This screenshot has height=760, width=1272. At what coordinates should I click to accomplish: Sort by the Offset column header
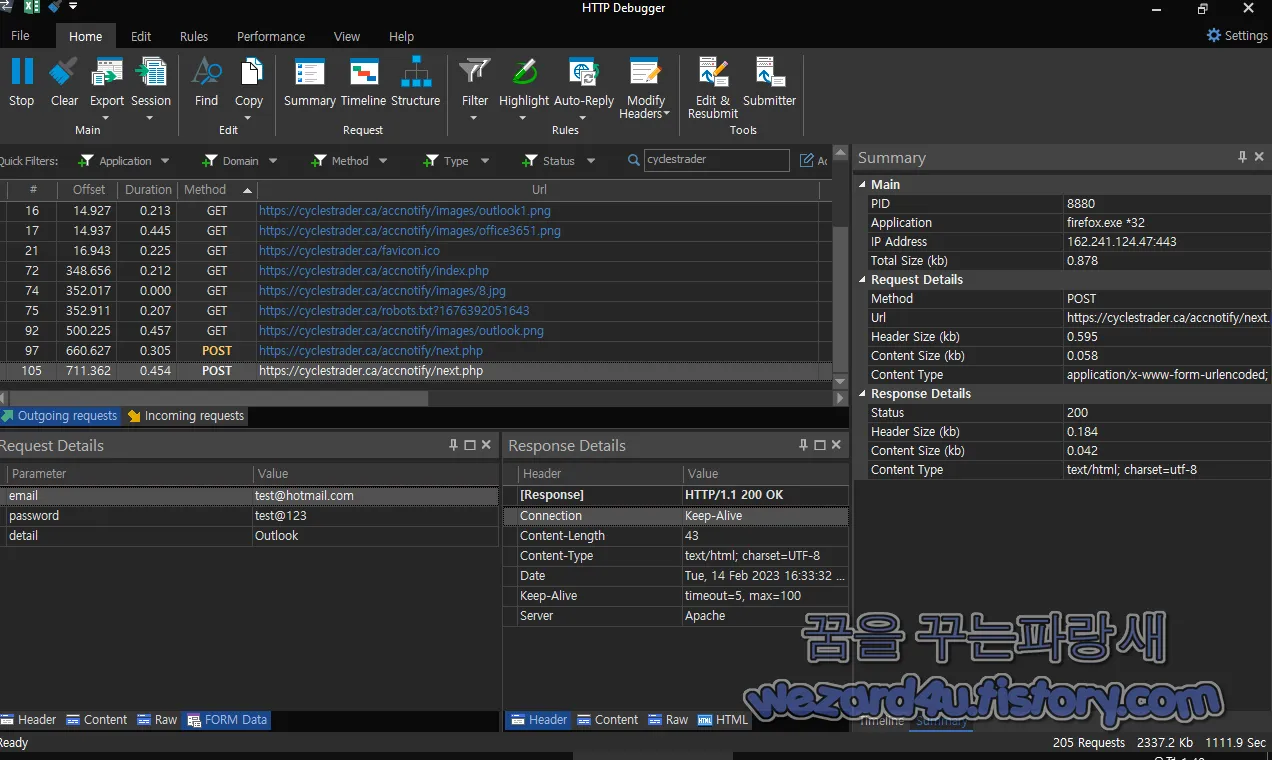click(x=89, y=190)
